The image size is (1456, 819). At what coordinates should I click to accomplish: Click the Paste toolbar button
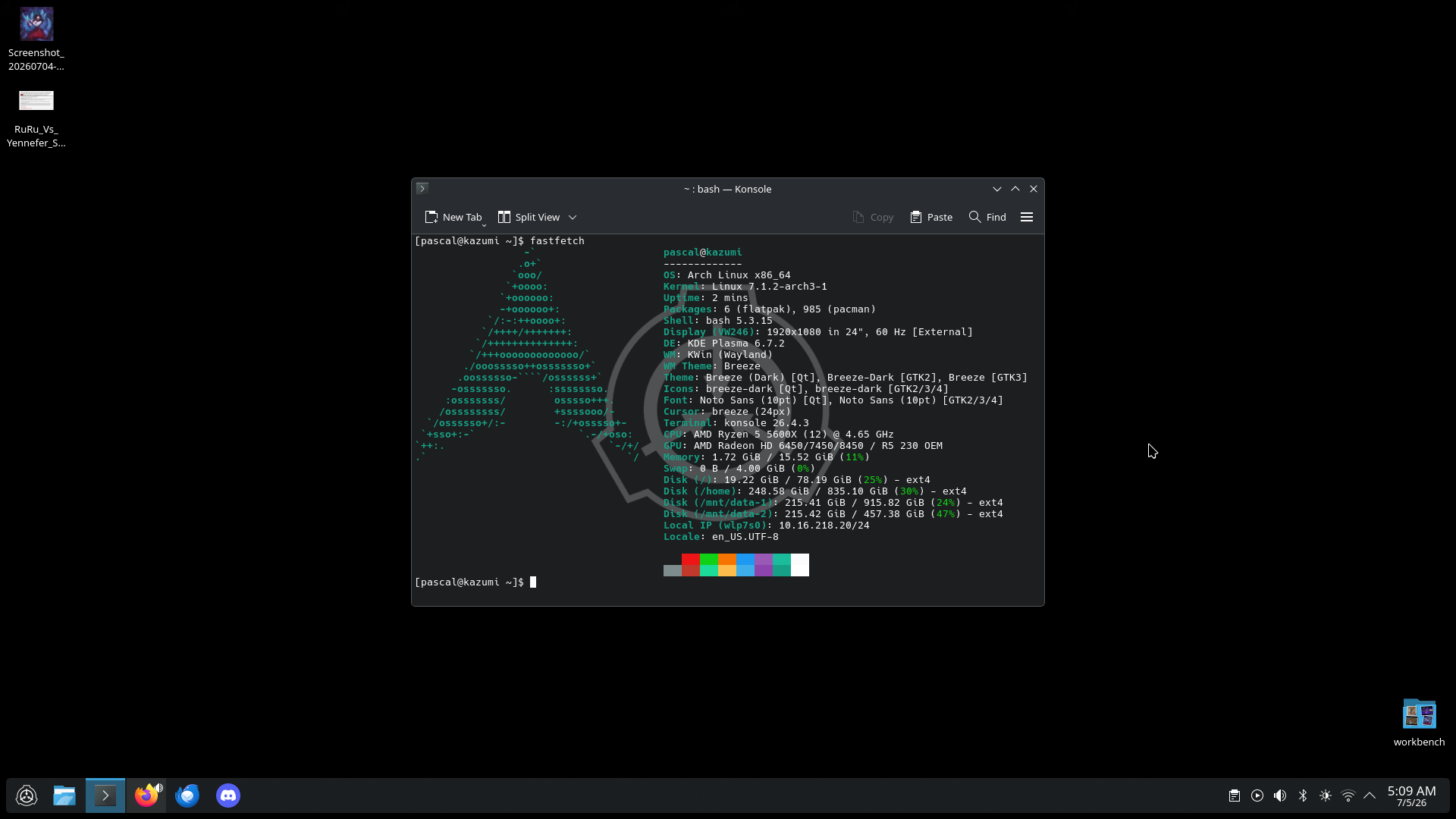pos(931,217)
